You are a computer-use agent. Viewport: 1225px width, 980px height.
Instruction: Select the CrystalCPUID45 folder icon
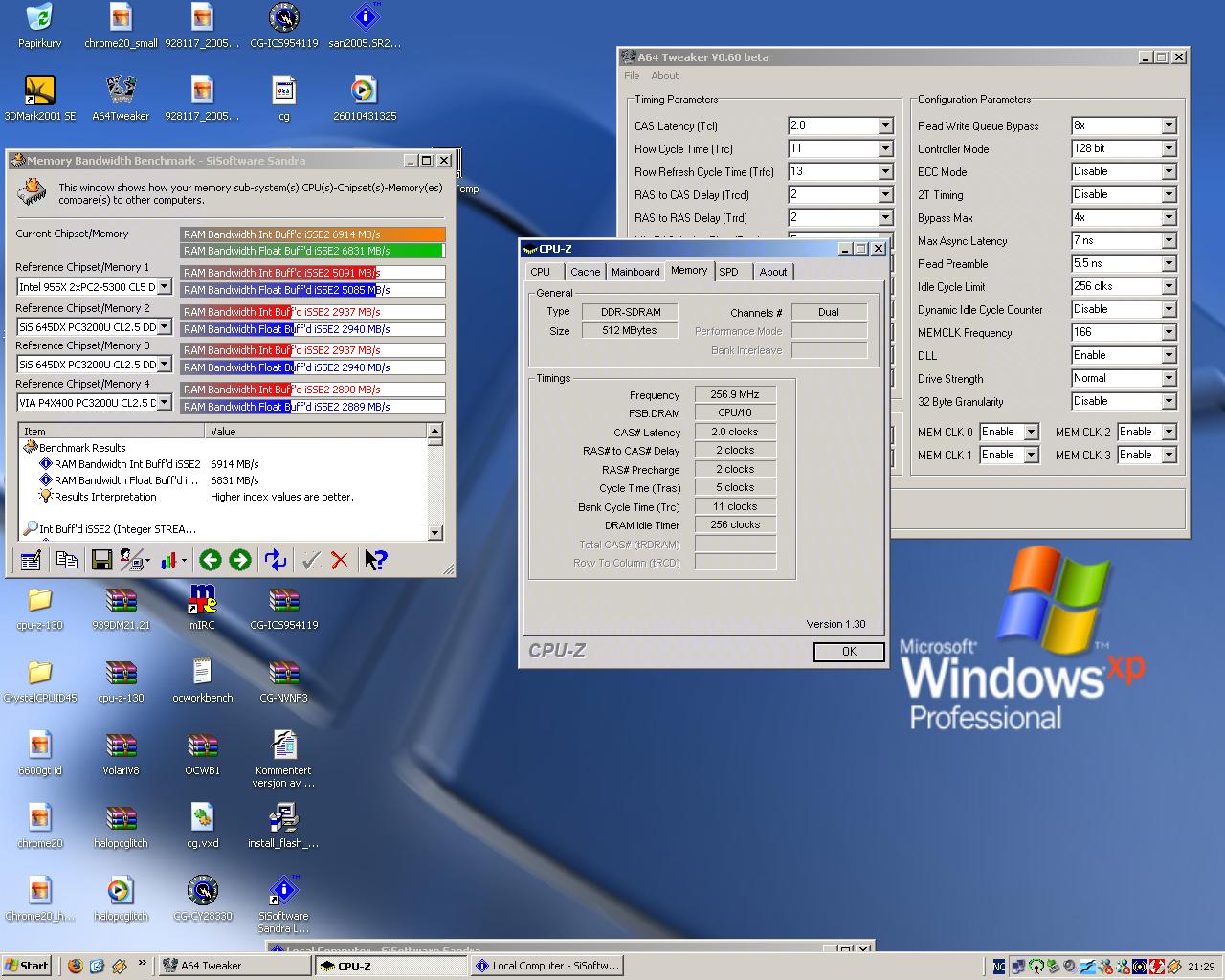(x=40, y=680)
